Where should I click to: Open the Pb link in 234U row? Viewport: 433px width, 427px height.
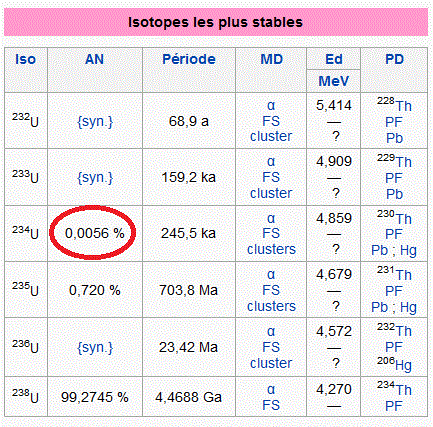pyautogui.click(x=380, y=250)
